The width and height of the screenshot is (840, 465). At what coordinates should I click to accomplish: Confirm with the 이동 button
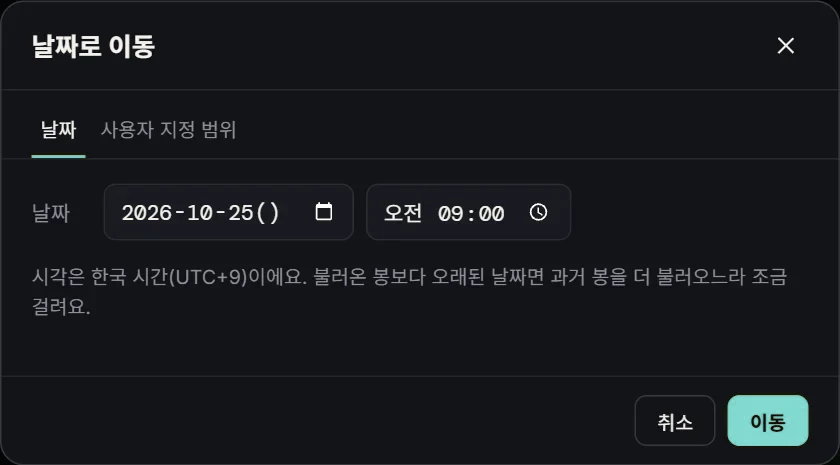(768, 421)
